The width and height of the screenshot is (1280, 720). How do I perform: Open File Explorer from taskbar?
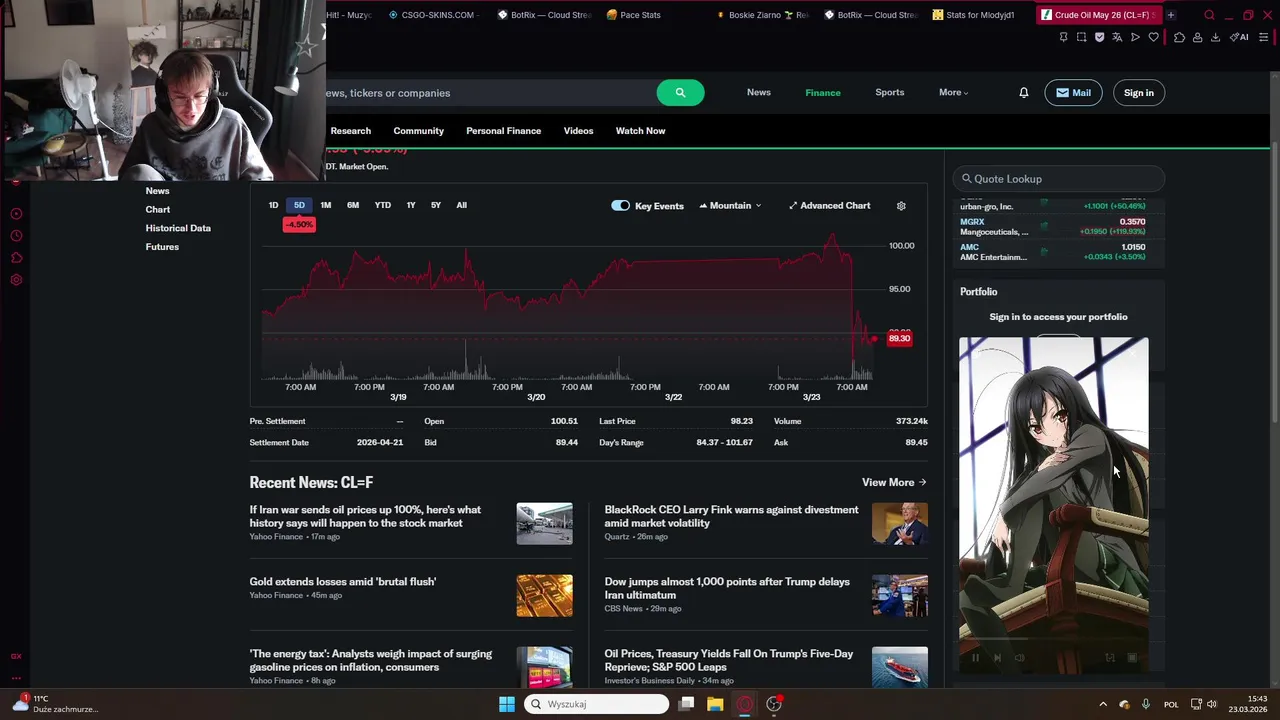(715, 704)
